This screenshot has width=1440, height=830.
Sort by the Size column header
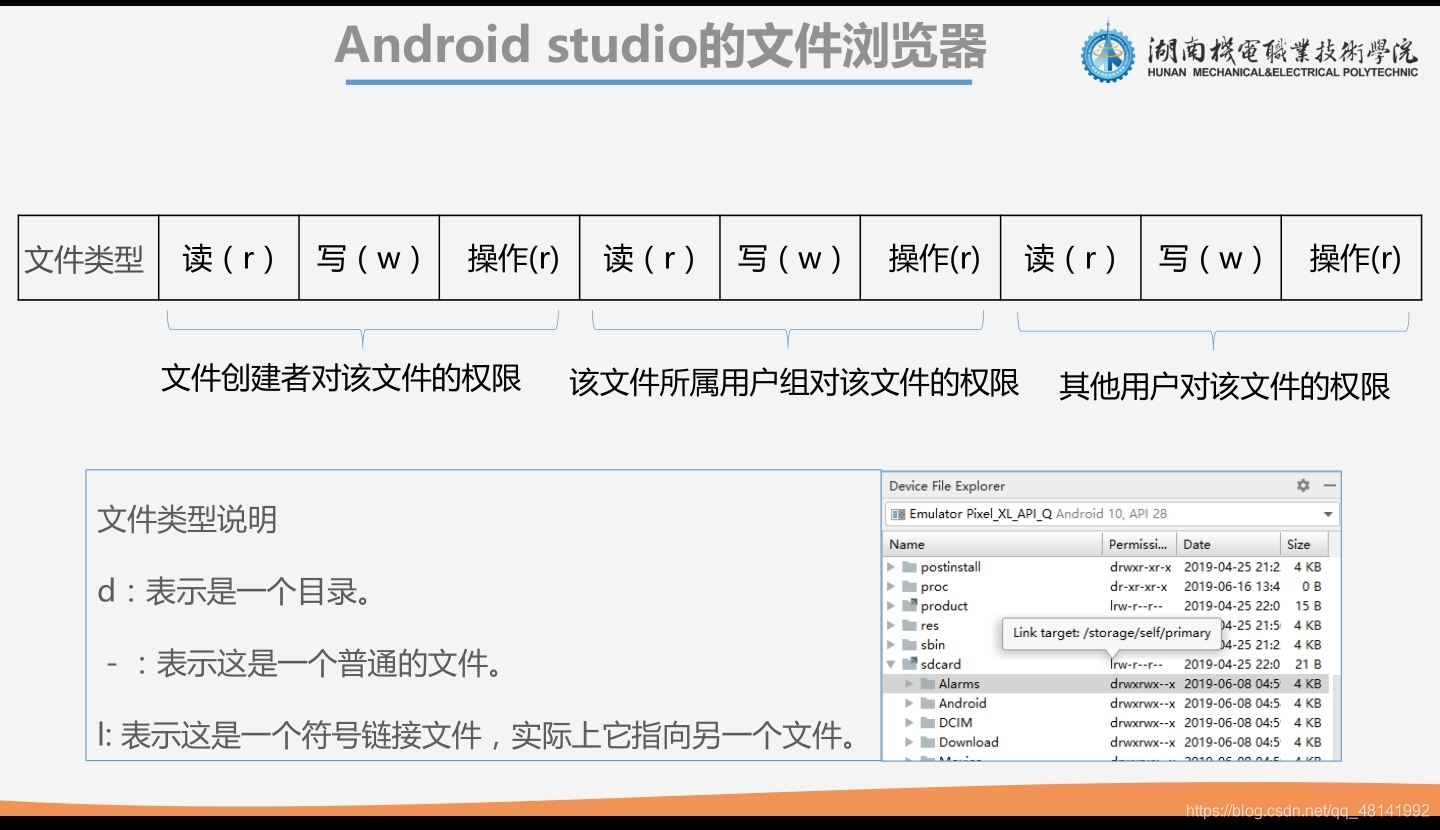[x=1304, y=544]
